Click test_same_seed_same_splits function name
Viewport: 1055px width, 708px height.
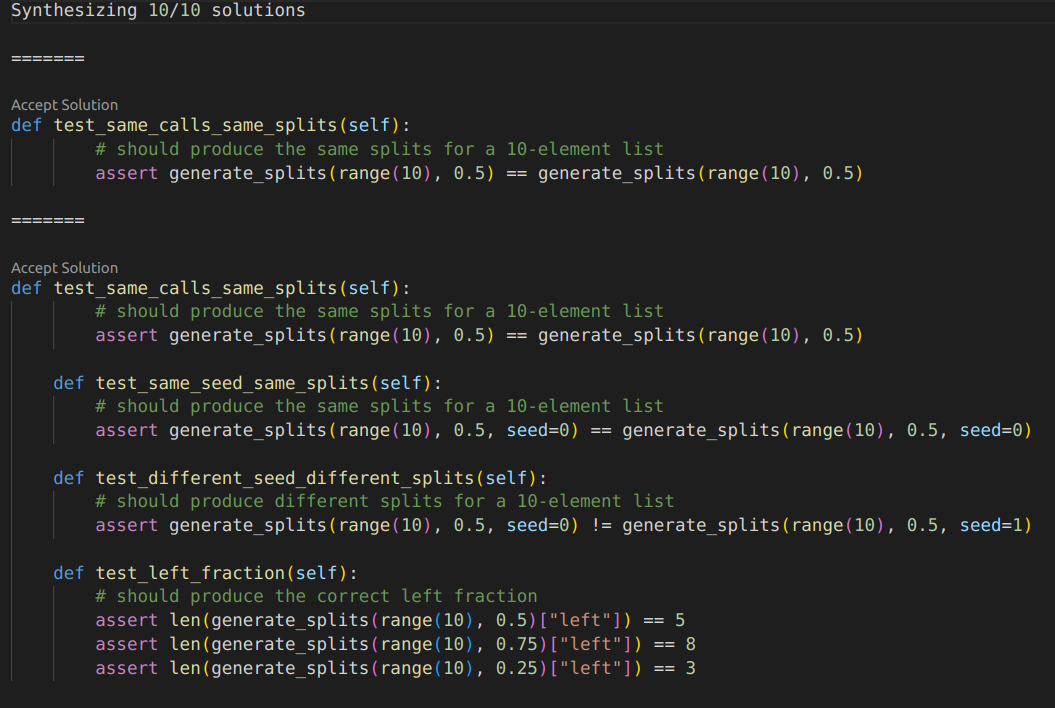(232, 383)
